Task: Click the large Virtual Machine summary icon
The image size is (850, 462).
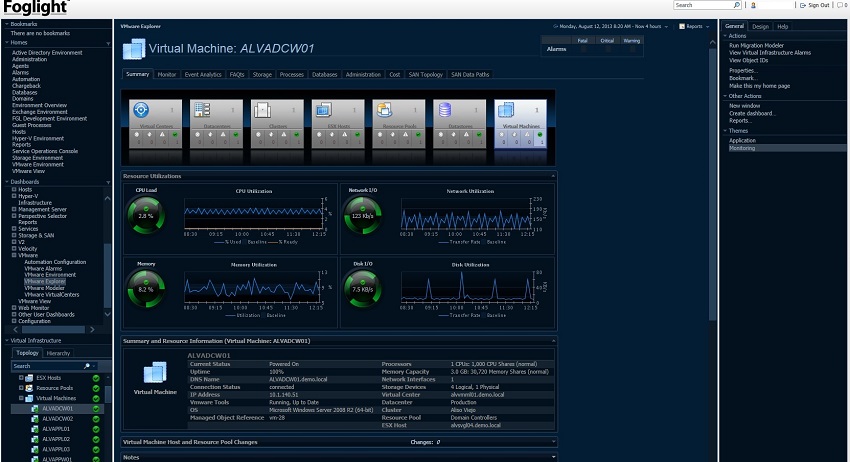Action: pyautogui.click(x=155, y=373)
